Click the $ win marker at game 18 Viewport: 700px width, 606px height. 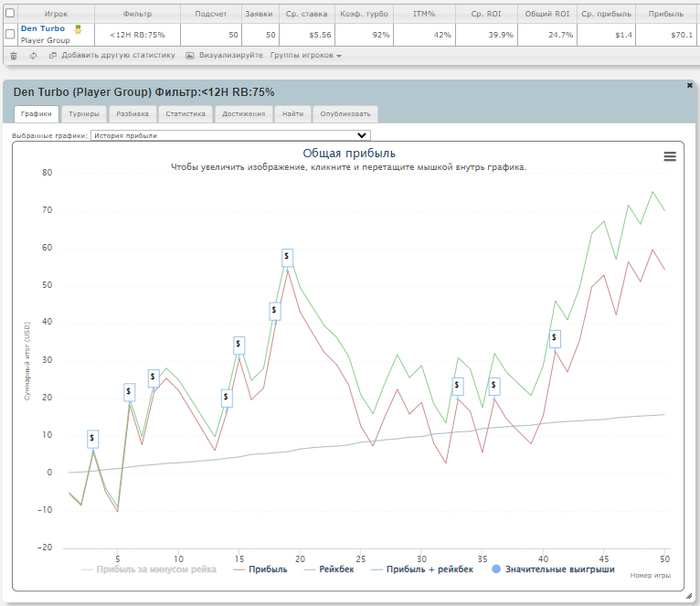pos(275,311)
